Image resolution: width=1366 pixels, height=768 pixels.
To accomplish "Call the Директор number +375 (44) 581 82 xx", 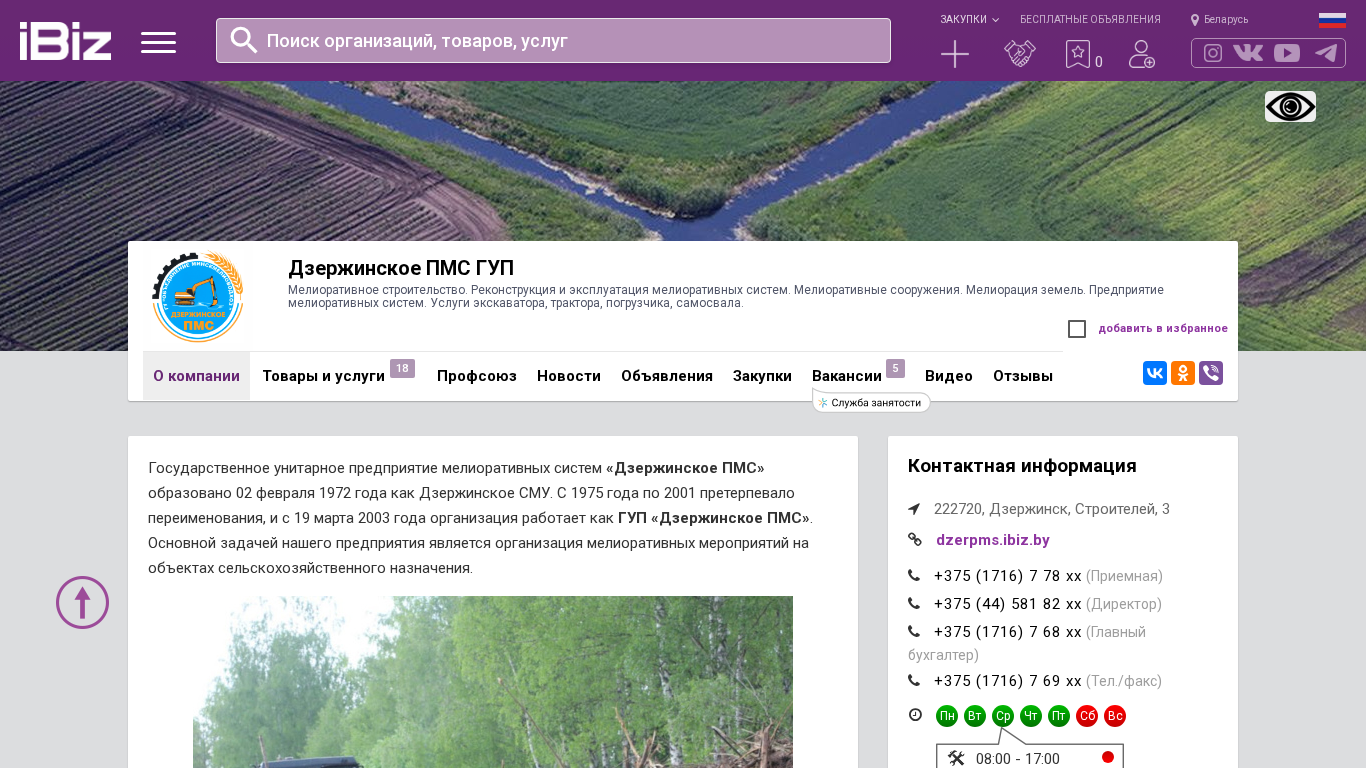I will pyautogui.click(x=1008, y=604).
